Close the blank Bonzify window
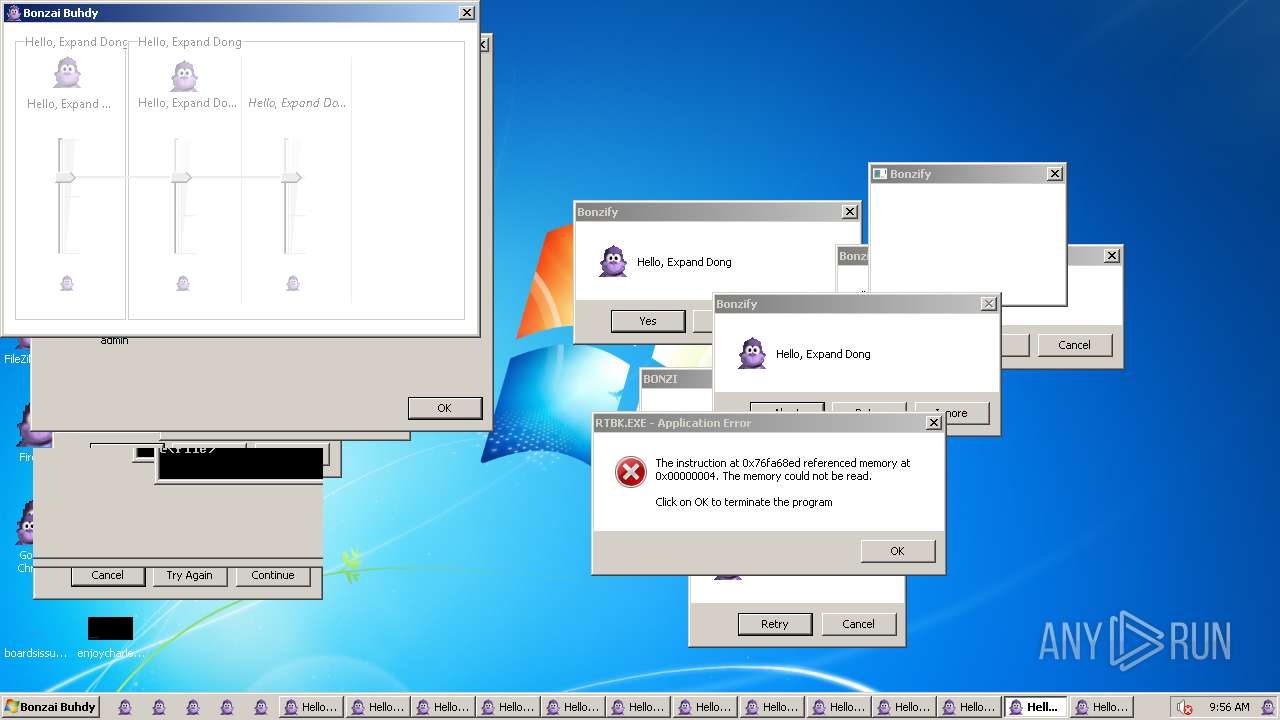 coord(1054,174)
